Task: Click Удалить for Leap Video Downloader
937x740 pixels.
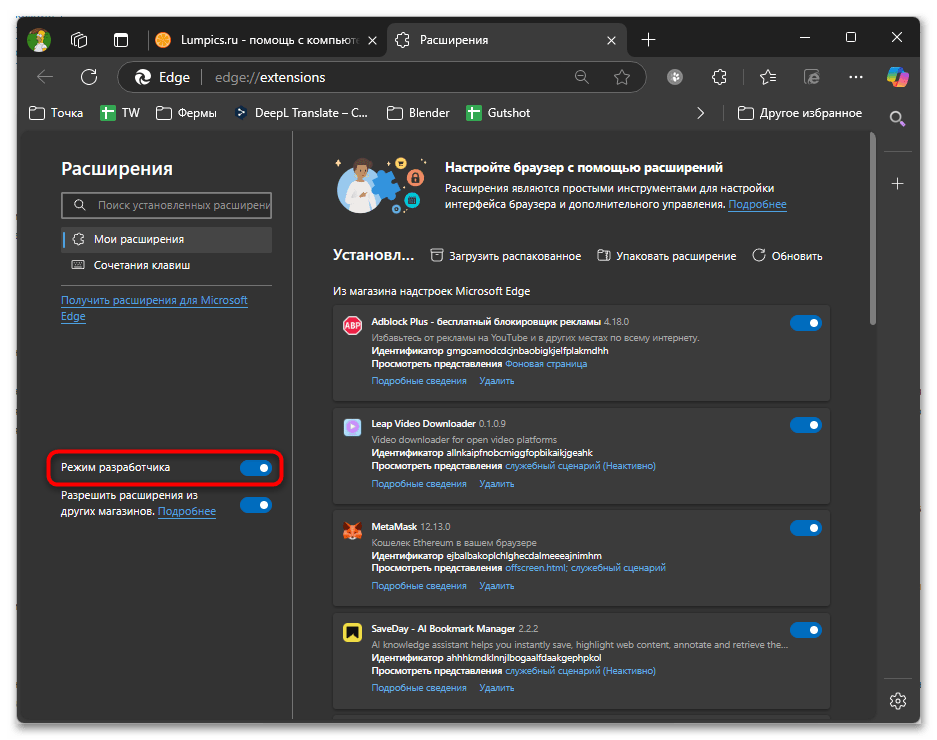Action: point(497,484)
